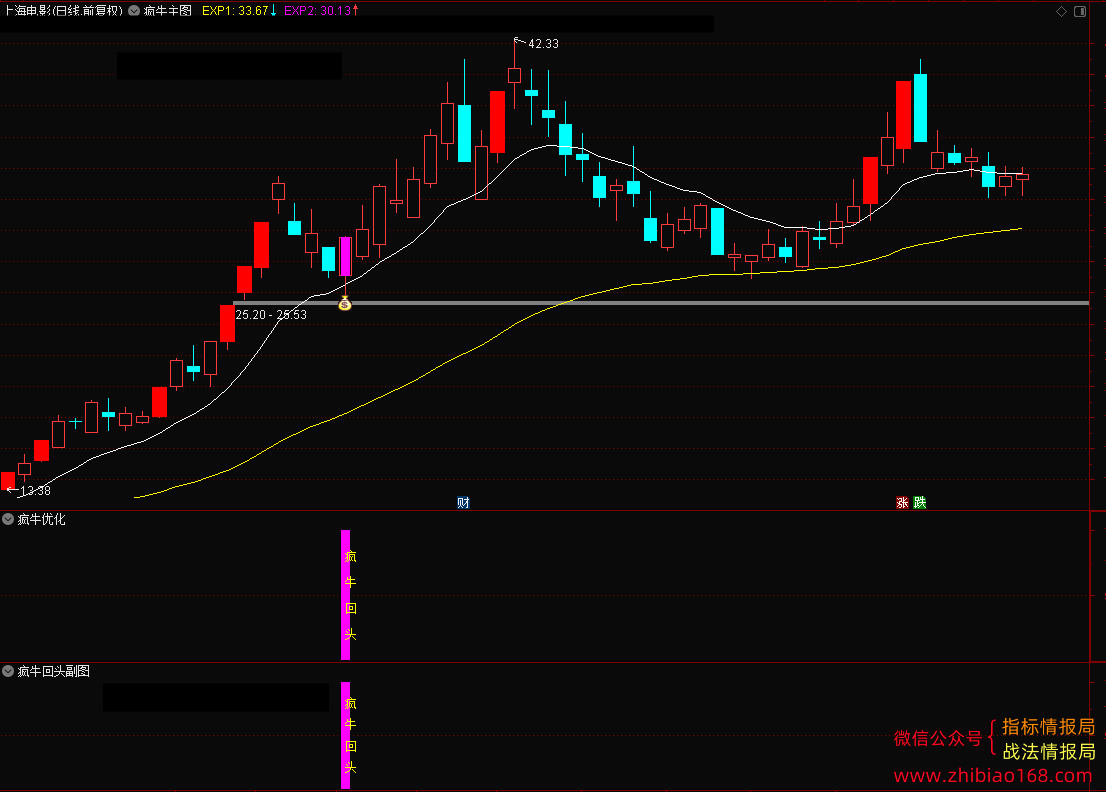Viewport: 1106px width, 792px height.
Task: Click the diamond icon at top right
Action: (1062, 11)
